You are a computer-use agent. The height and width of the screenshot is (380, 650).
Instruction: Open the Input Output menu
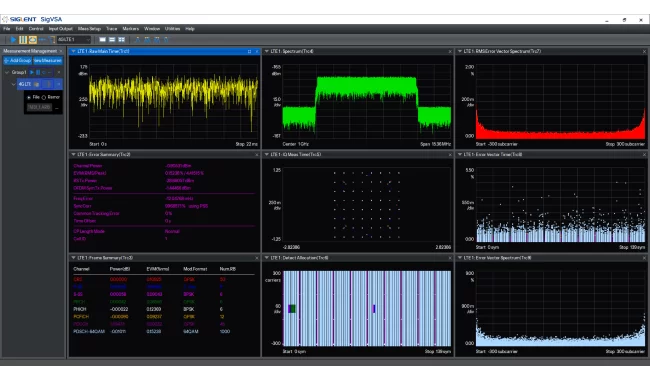pos(61,29)
